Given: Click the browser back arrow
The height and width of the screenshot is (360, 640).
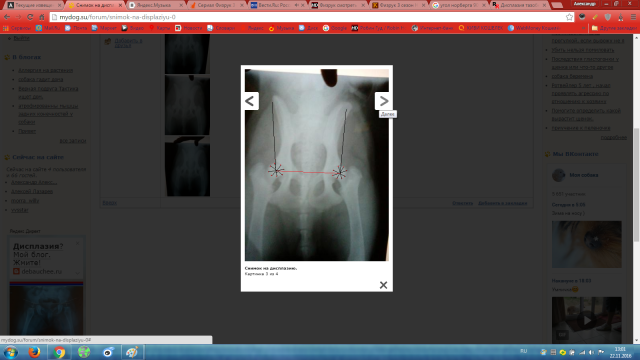Looking at the screenshot, I should pos(7,17).
